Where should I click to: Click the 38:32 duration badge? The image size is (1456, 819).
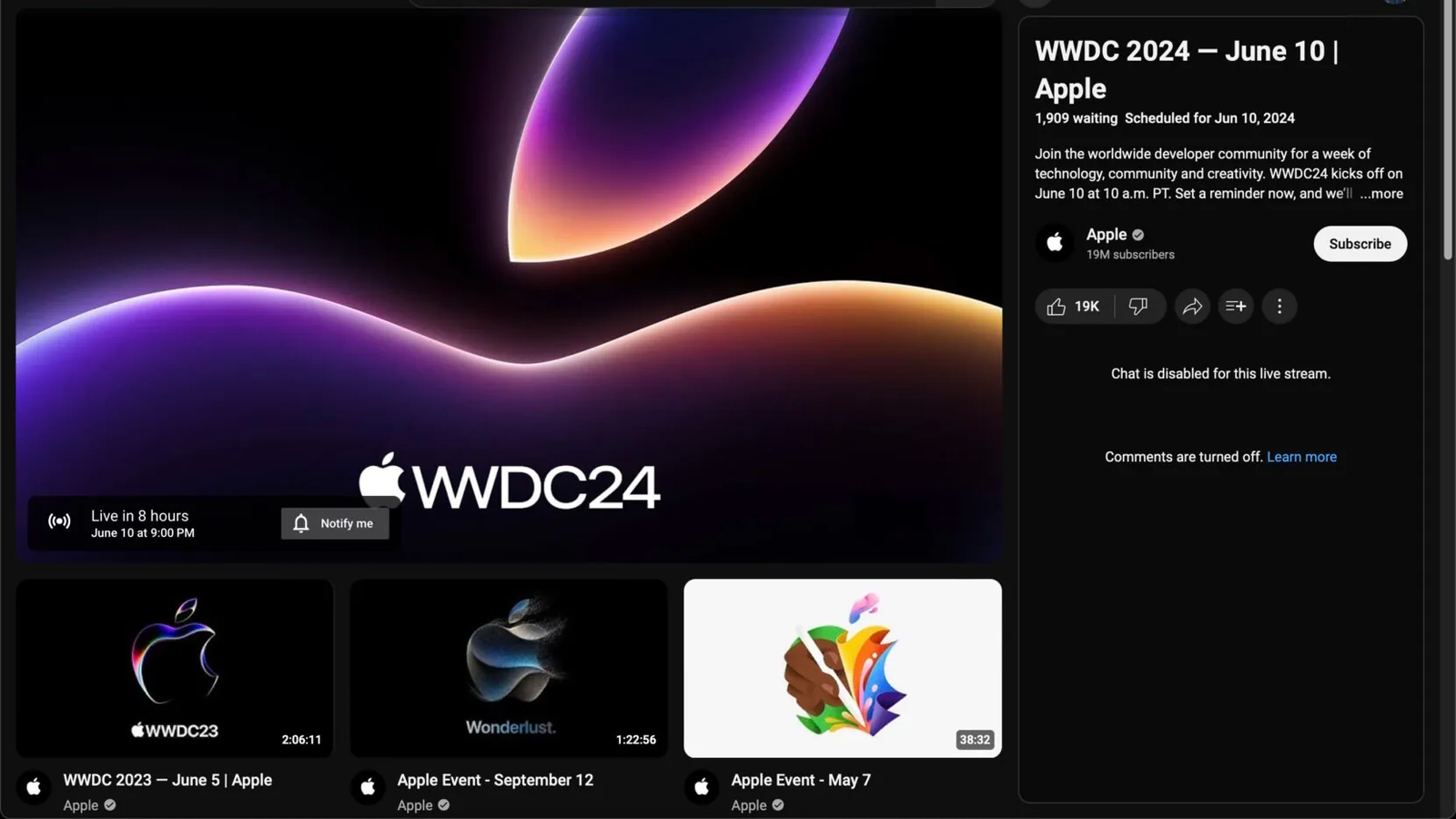(x=975, y=740)
